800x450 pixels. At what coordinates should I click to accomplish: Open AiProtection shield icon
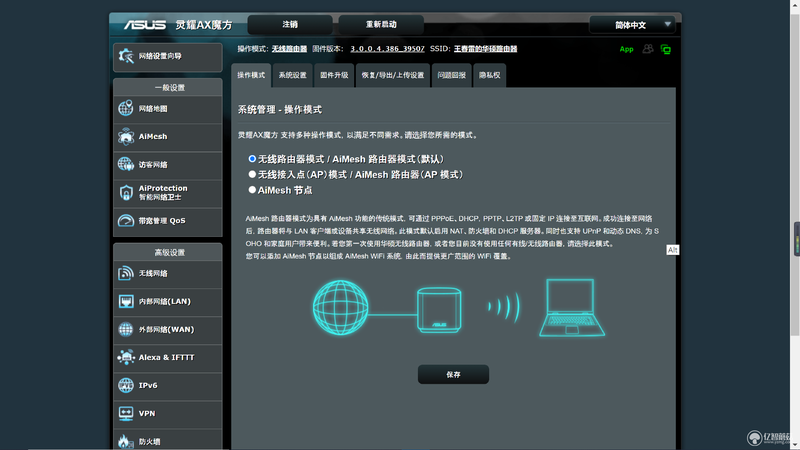coord(126,192)
